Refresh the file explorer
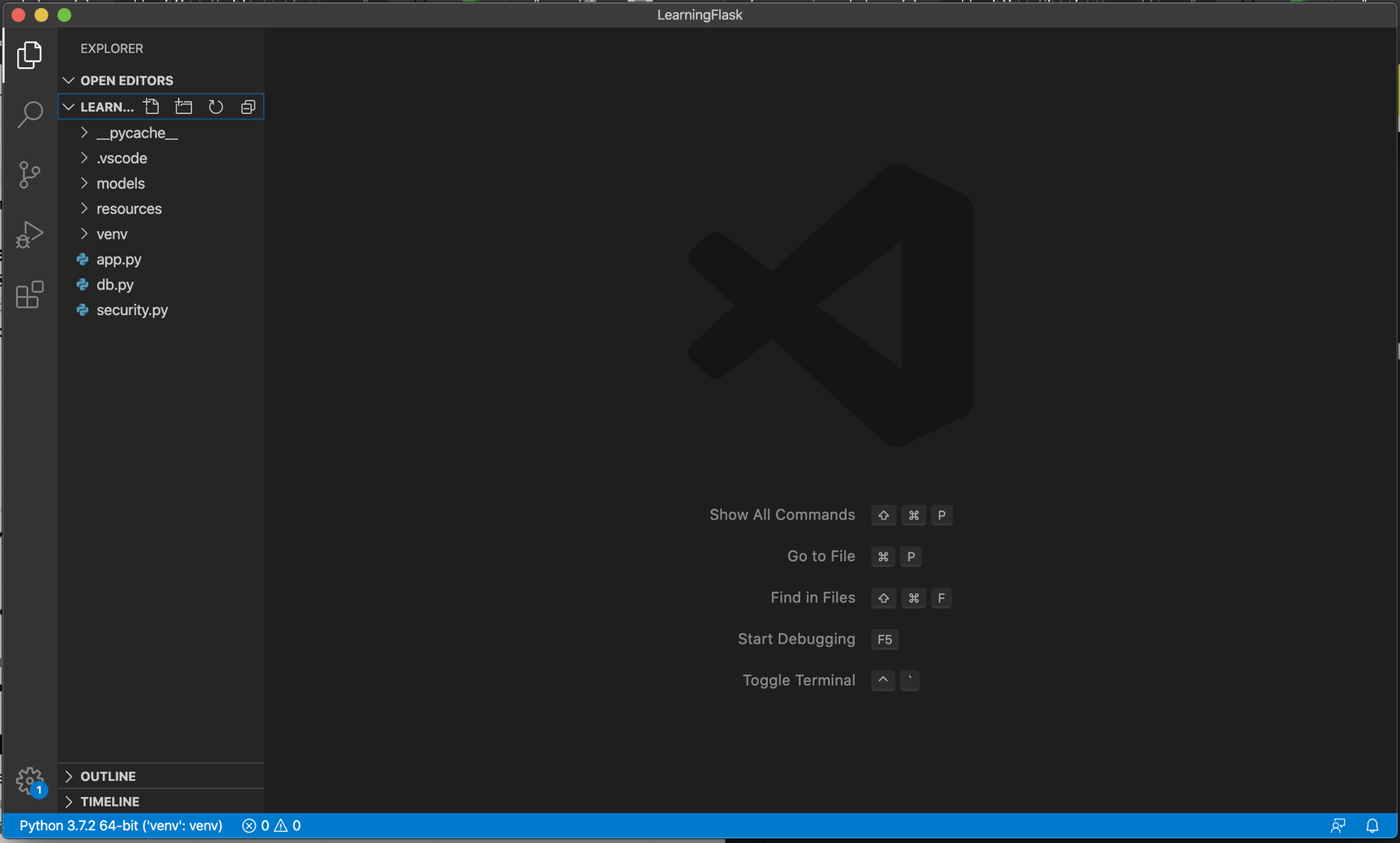Viewport: 1400px width, 843px height. point(216,107)
